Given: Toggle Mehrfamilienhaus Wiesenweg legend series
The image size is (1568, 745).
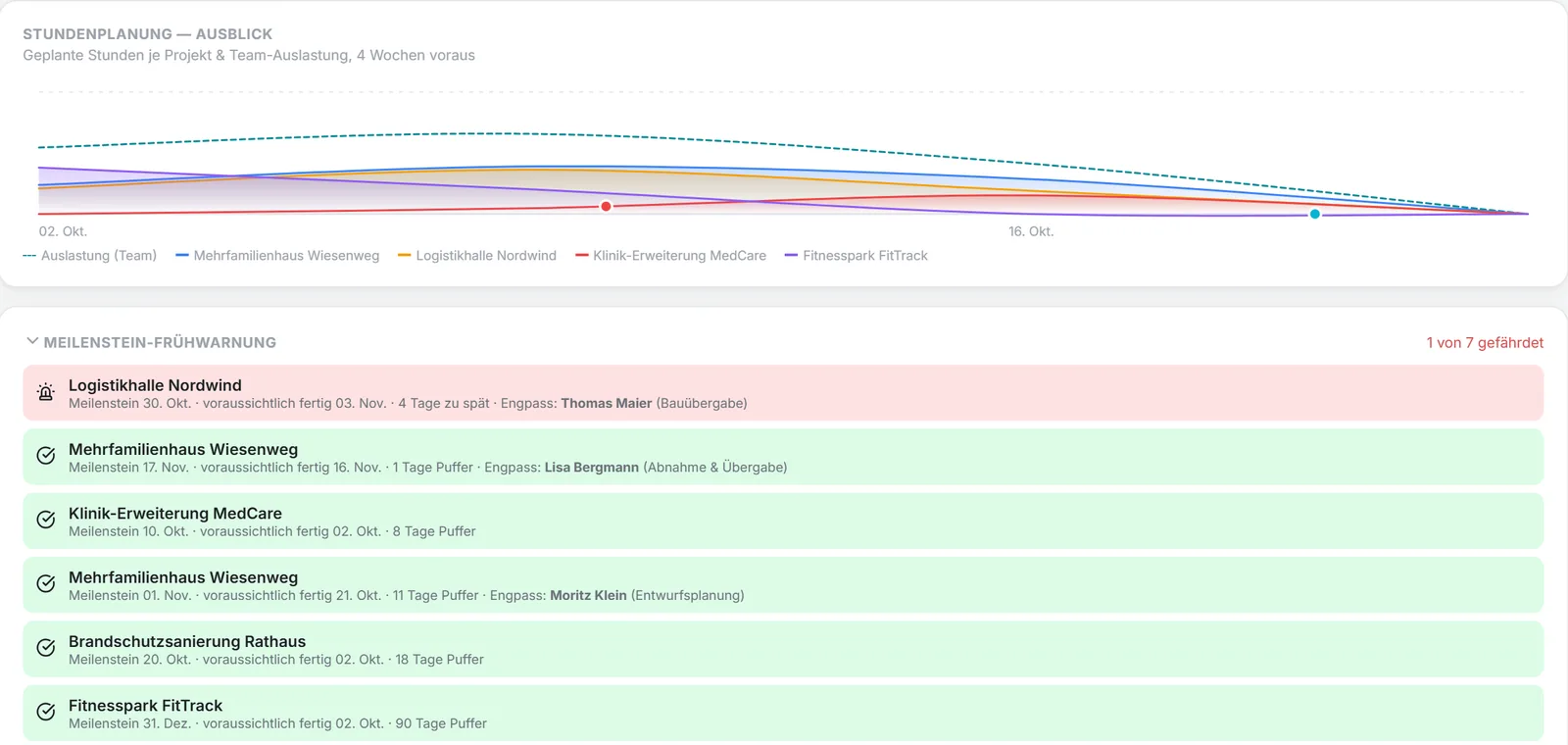Looking at the screenshot, I should pos(277,256).
